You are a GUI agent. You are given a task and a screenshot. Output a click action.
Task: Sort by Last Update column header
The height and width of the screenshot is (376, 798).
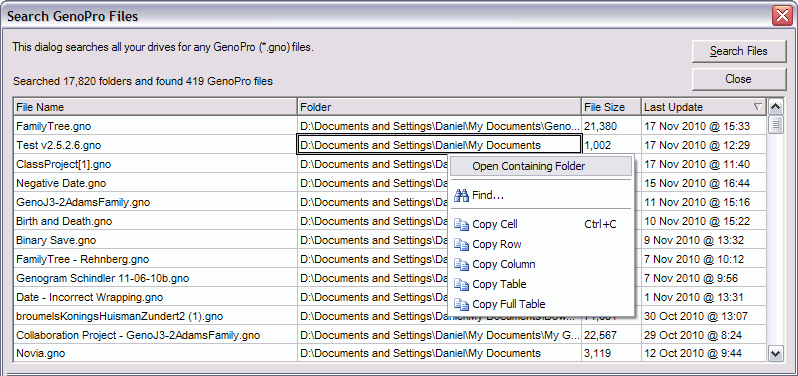[x=703, y=107]
